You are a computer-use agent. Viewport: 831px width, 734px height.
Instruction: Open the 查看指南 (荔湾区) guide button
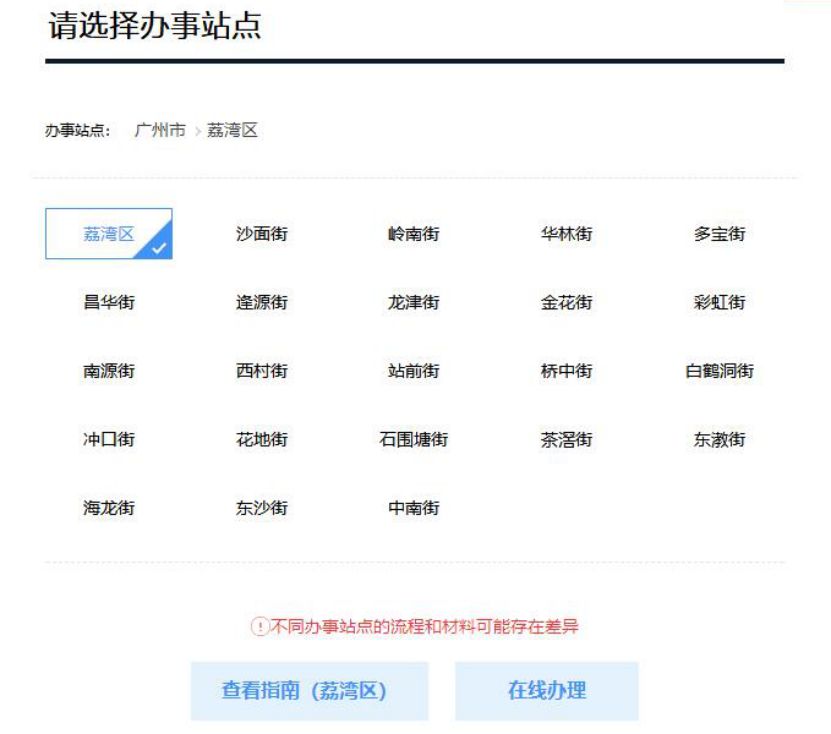tap(309, 691)
